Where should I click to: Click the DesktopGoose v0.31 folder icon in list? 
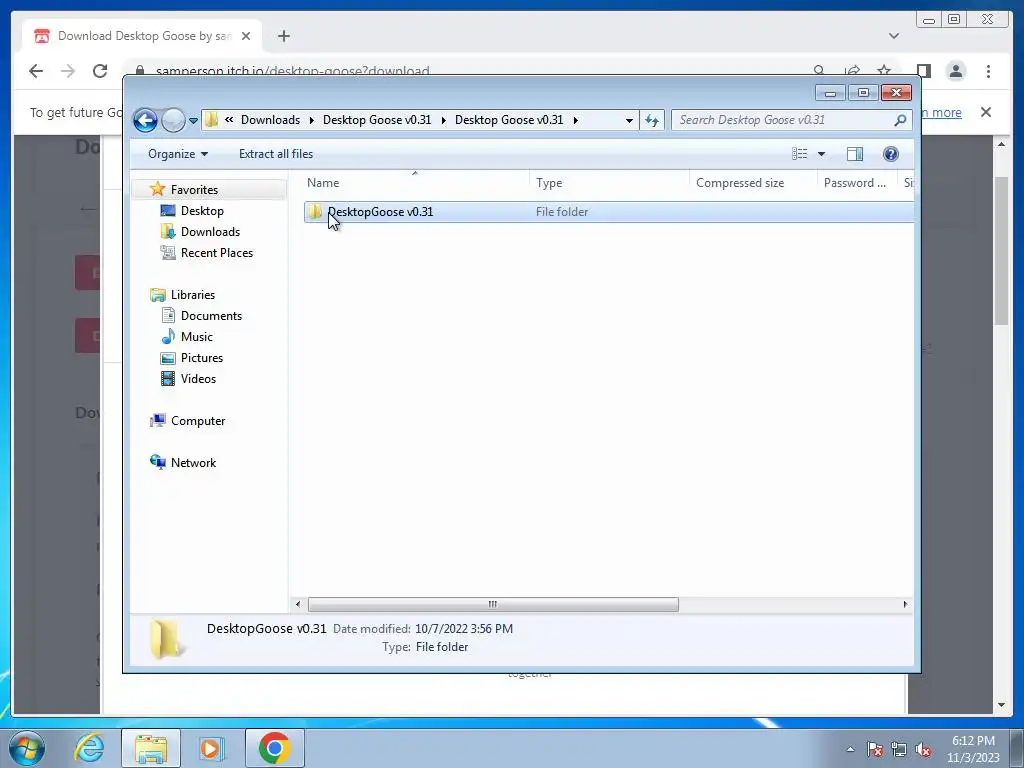pyautogui.click(x=315, y=212)
